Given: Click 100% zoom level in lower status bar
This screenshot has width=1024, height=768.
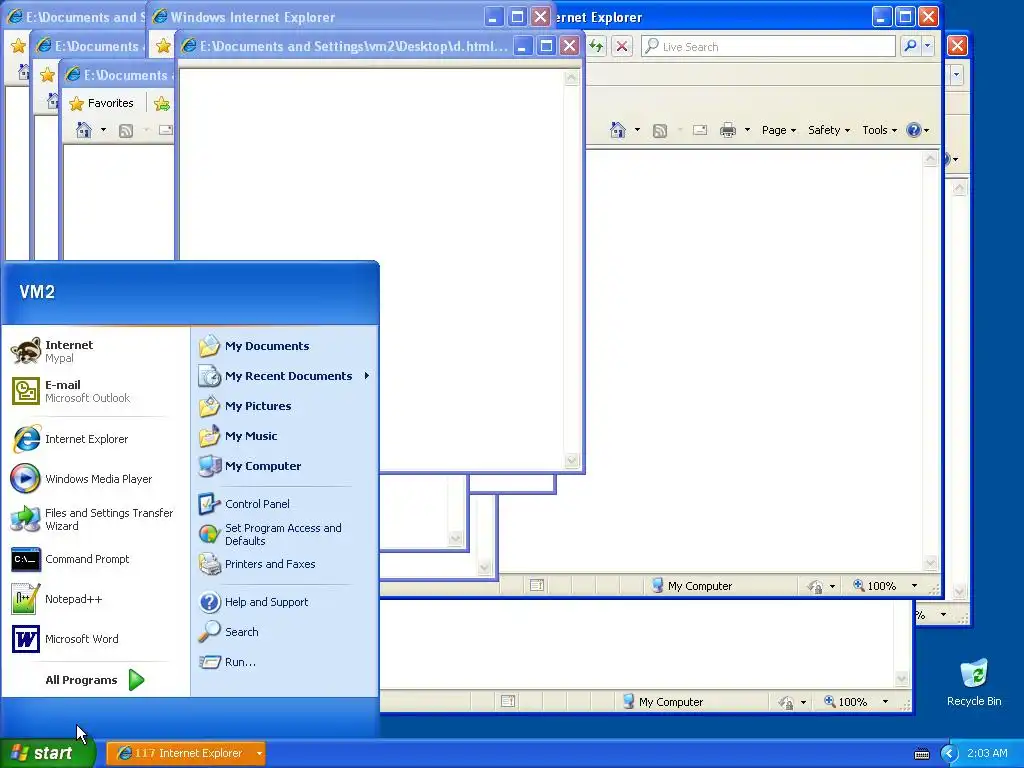Looking at the screenshot, I should 846,702.
